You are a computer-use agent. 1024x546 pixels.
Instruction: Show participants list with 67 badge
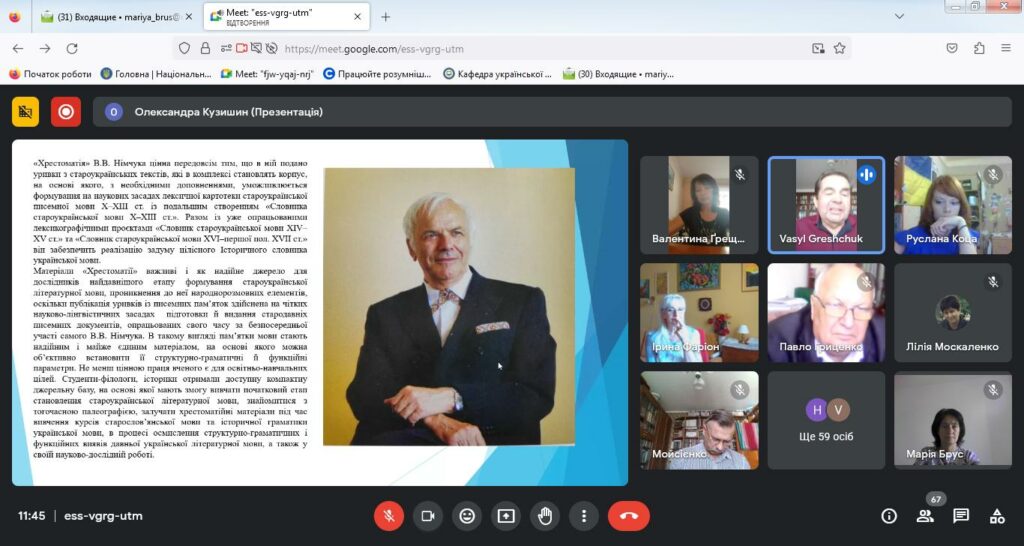tap(925, 516)
